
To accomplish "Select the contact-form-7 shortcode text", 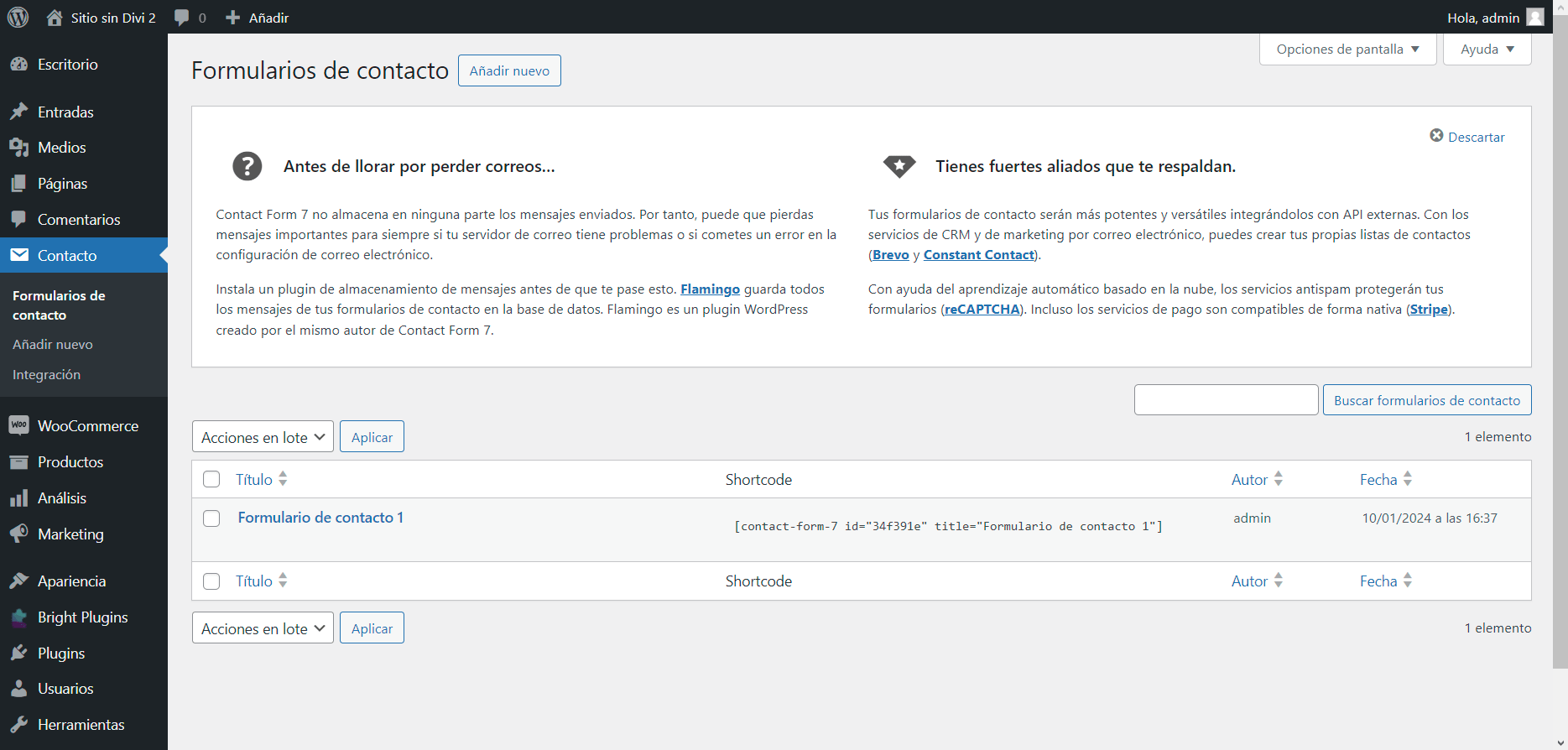I will click(x=948, y=527).
